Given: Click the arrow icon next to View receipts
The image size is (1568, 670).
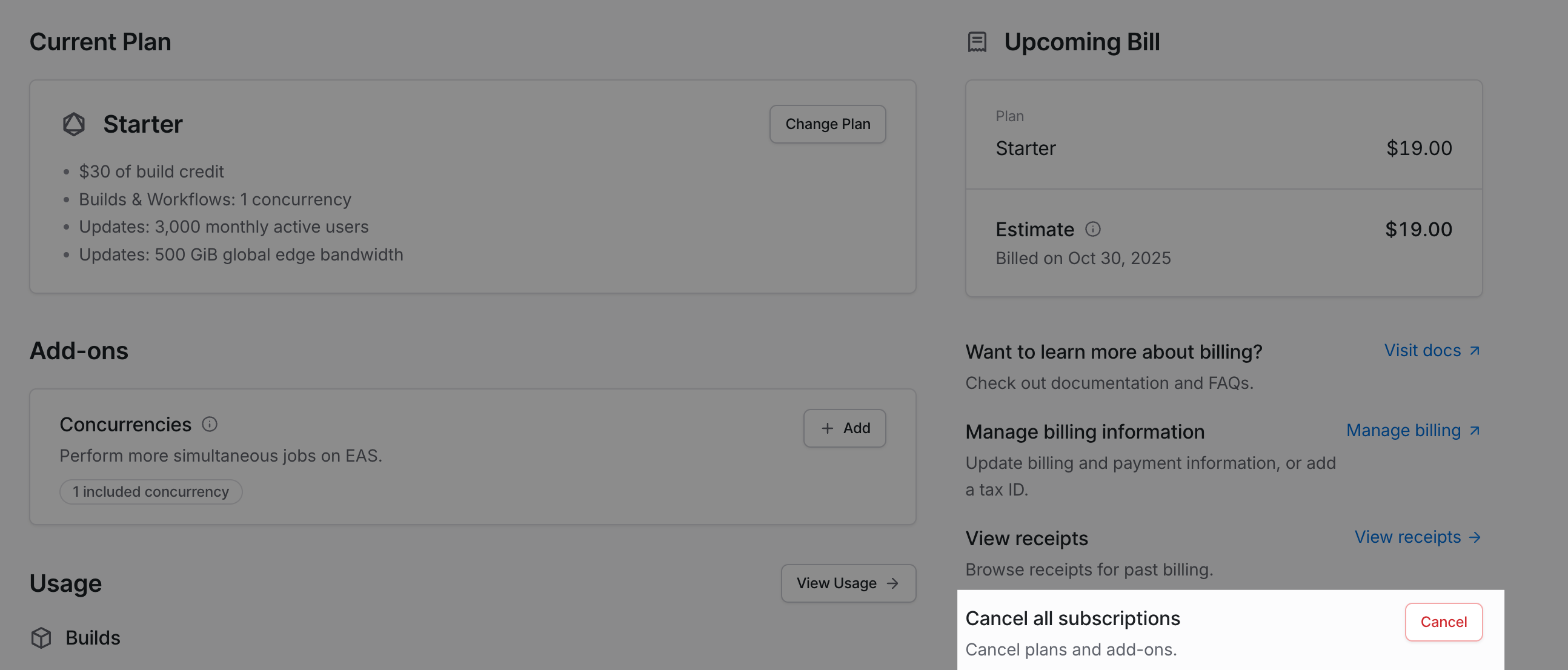Looking at the screenshot, I should pyautogui.click(x=1475, y=537).
